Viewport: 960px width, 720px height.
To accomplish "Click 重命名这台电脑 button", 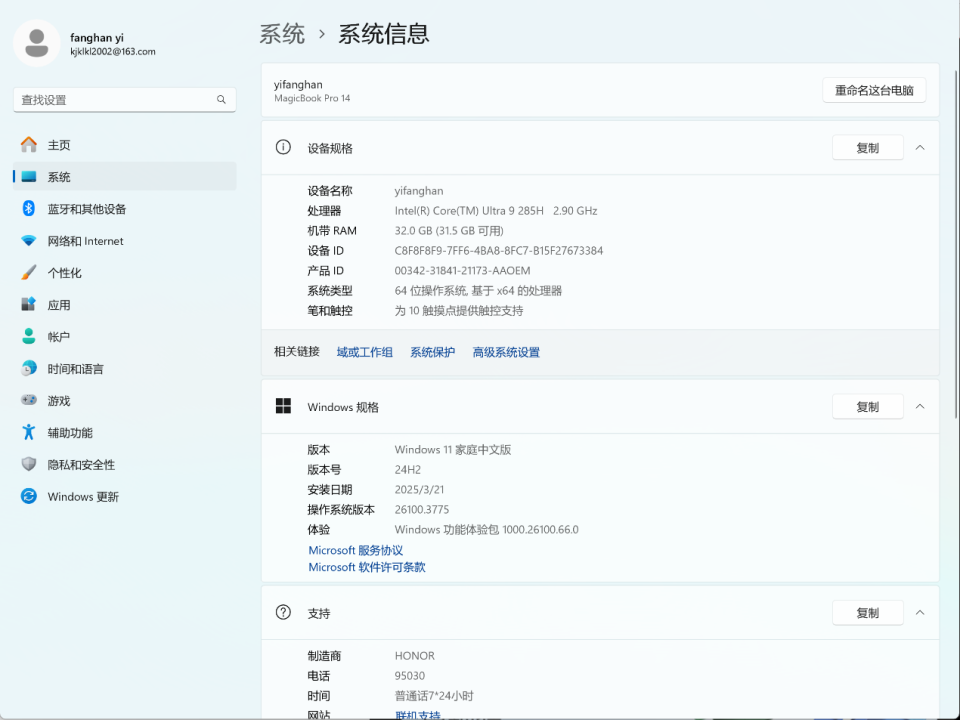I will (874, 91).
